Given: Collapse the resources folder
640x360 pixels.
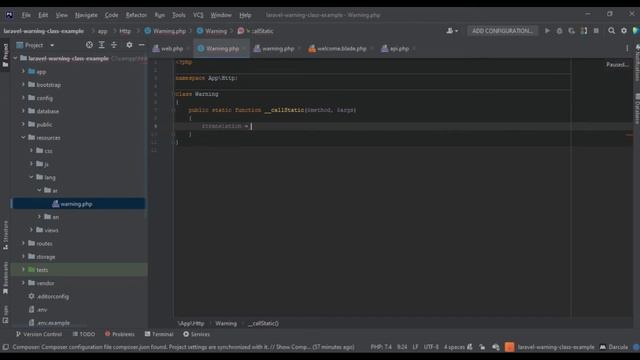Looking at the screenshot, I should click(23, 138).
